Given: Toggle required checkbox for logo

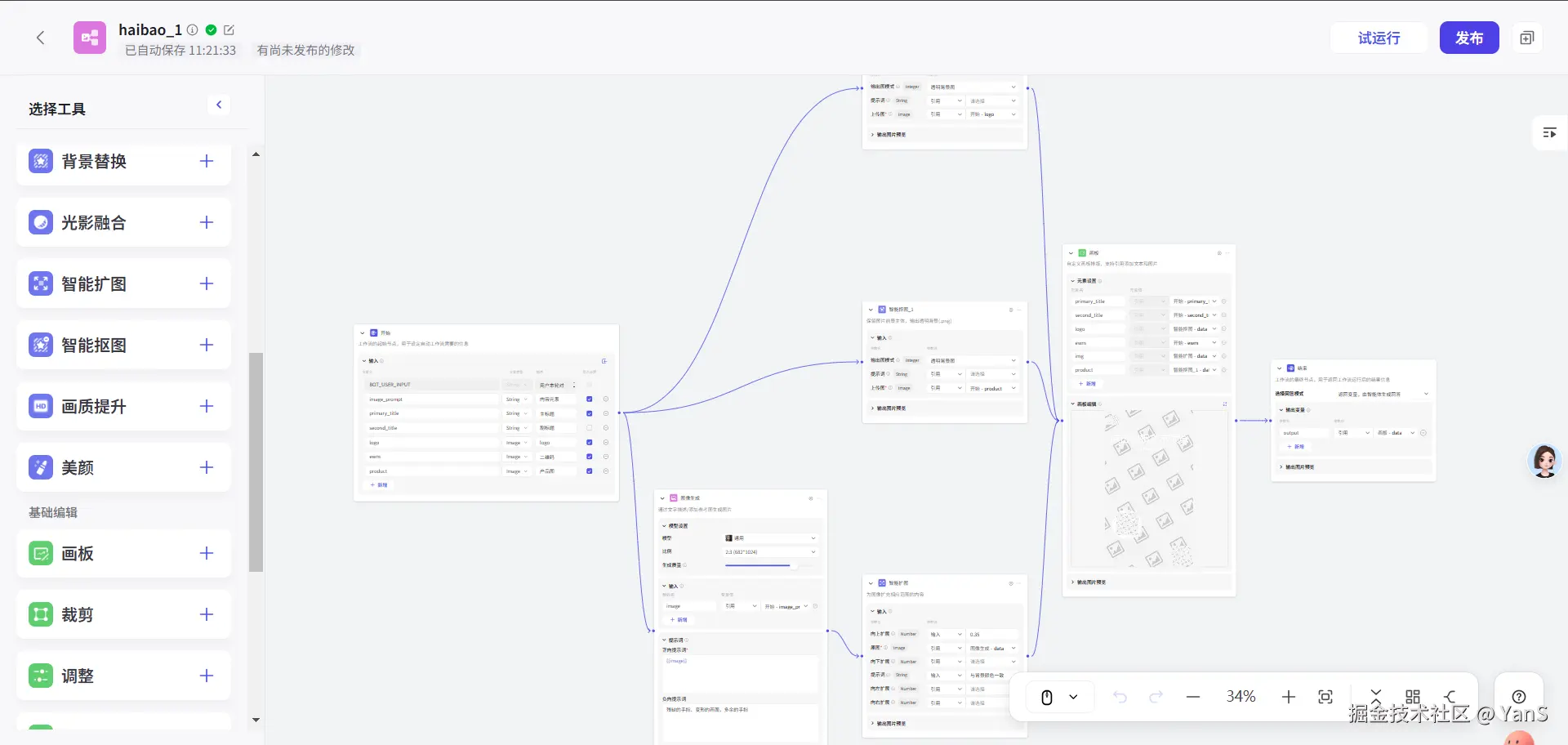Looking at the screenshot, I should click(x=590, y=443).
